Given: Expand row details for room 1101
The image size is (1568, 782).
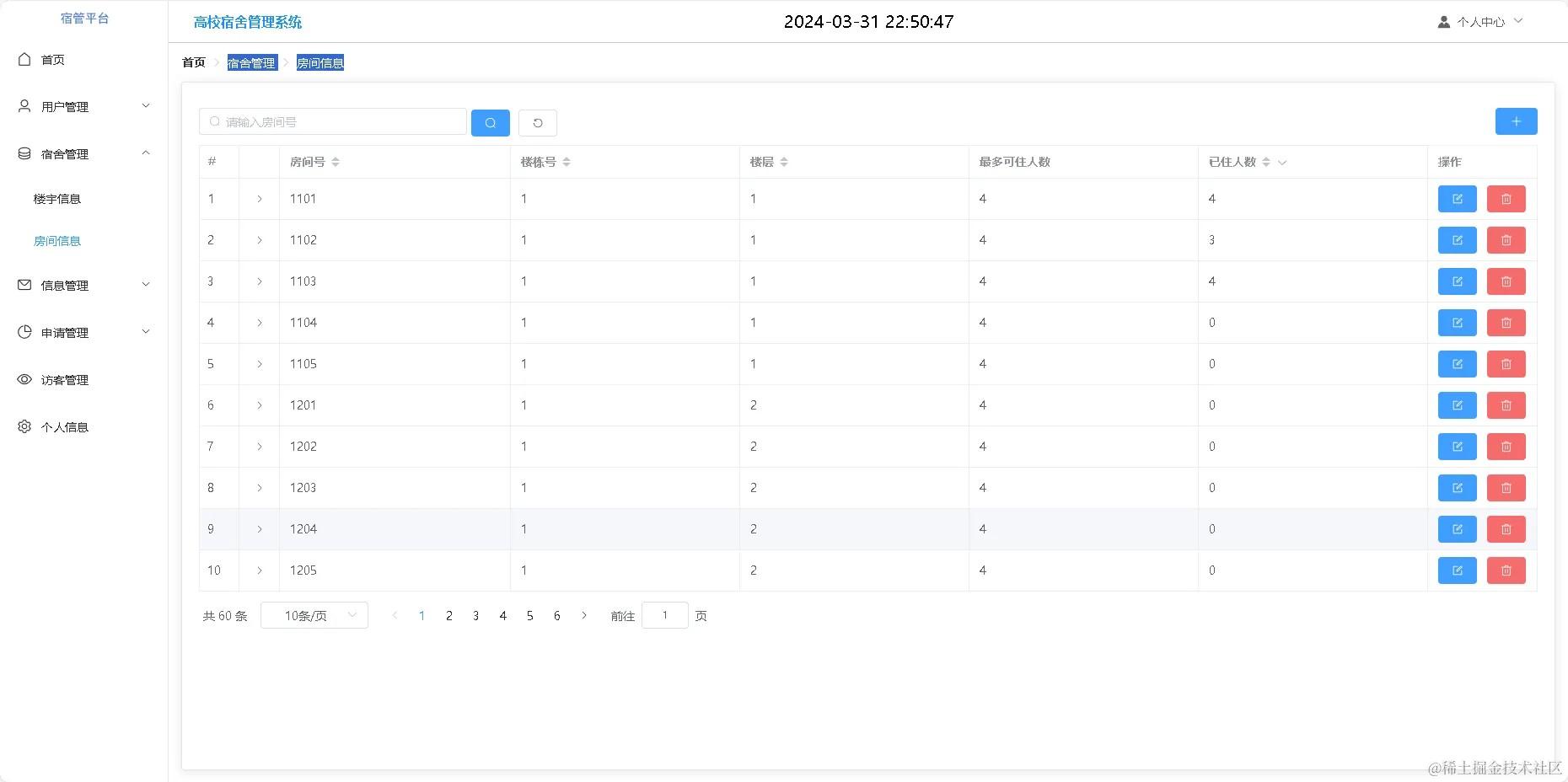Looking at the screenshot, I should pos(259,199).
